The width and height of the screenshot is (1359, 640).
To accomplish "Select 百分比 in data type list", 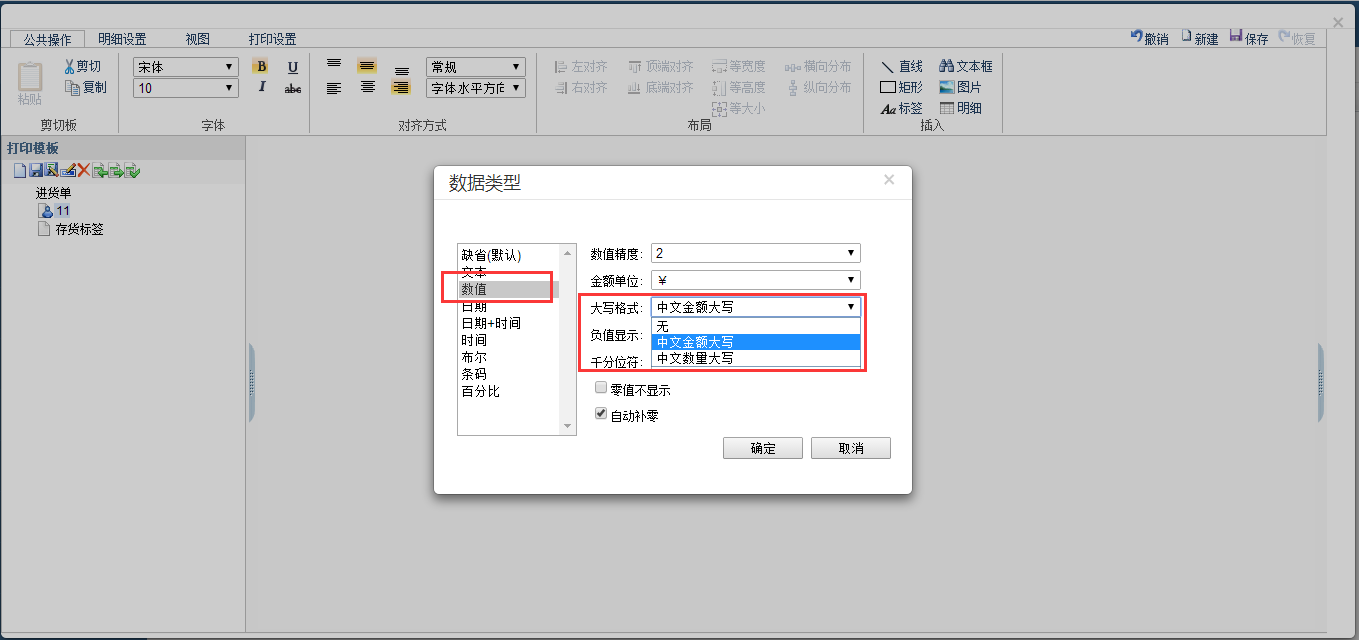I will 480,391.
